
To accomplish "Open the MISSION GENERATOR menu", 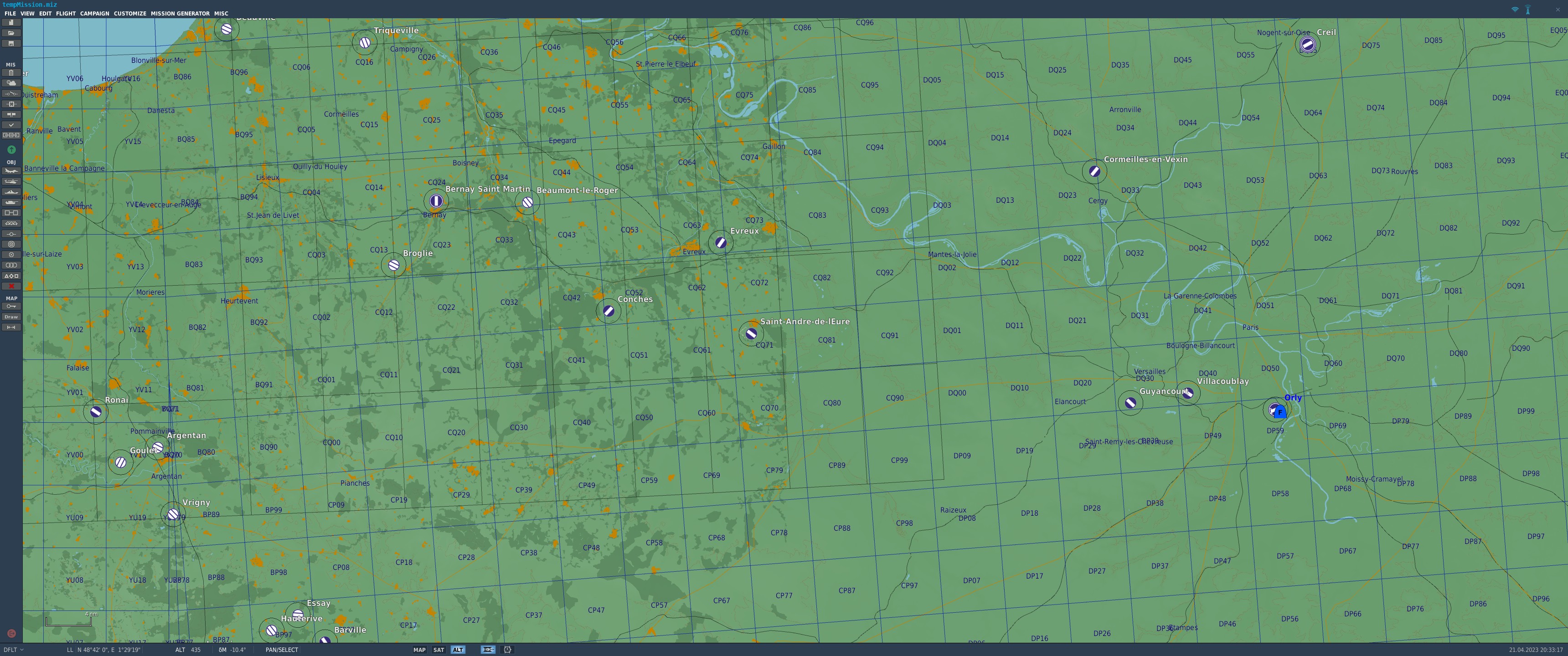I will pos(180,13).
